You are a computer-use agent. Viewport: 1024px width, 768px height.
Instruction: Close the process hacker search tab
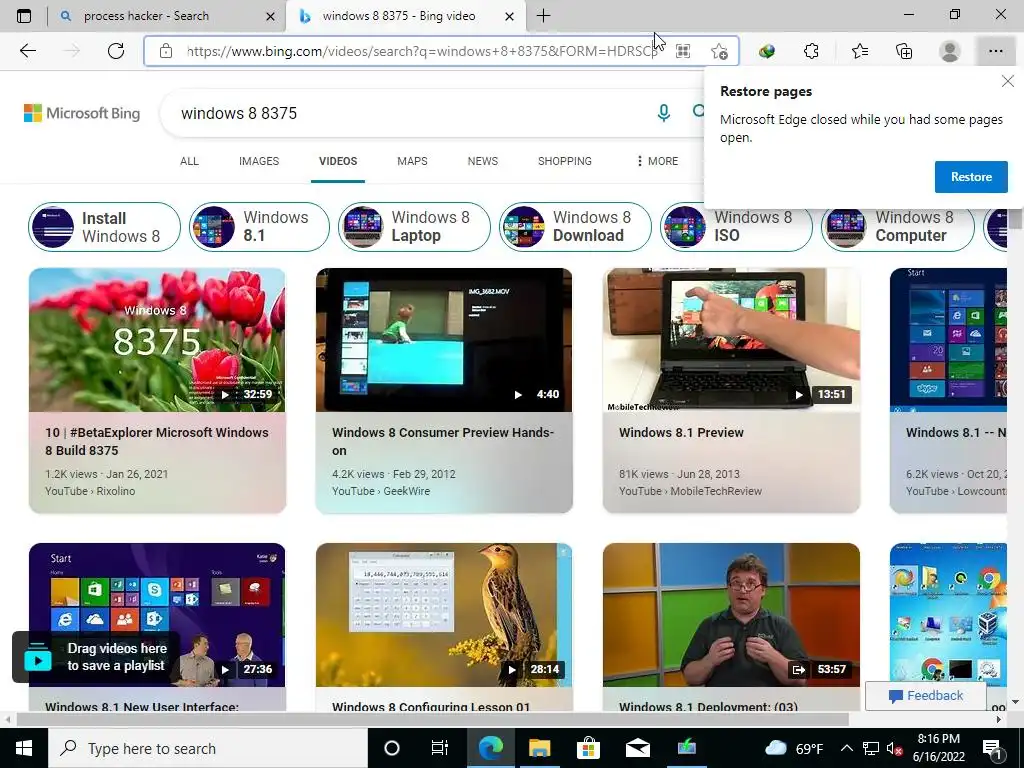coord(270,16)
